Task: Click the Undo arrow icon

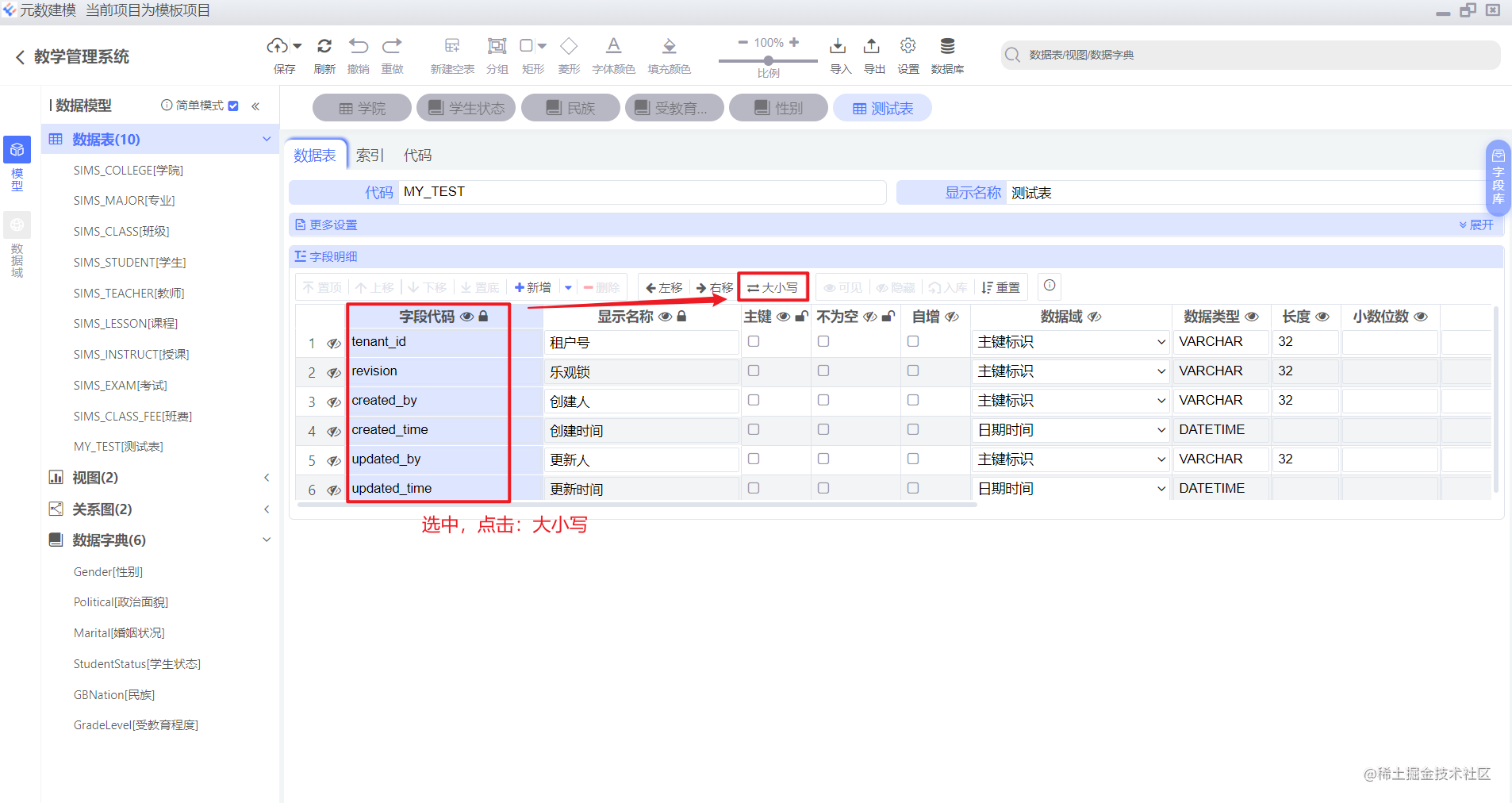Action: coord(359,46)
